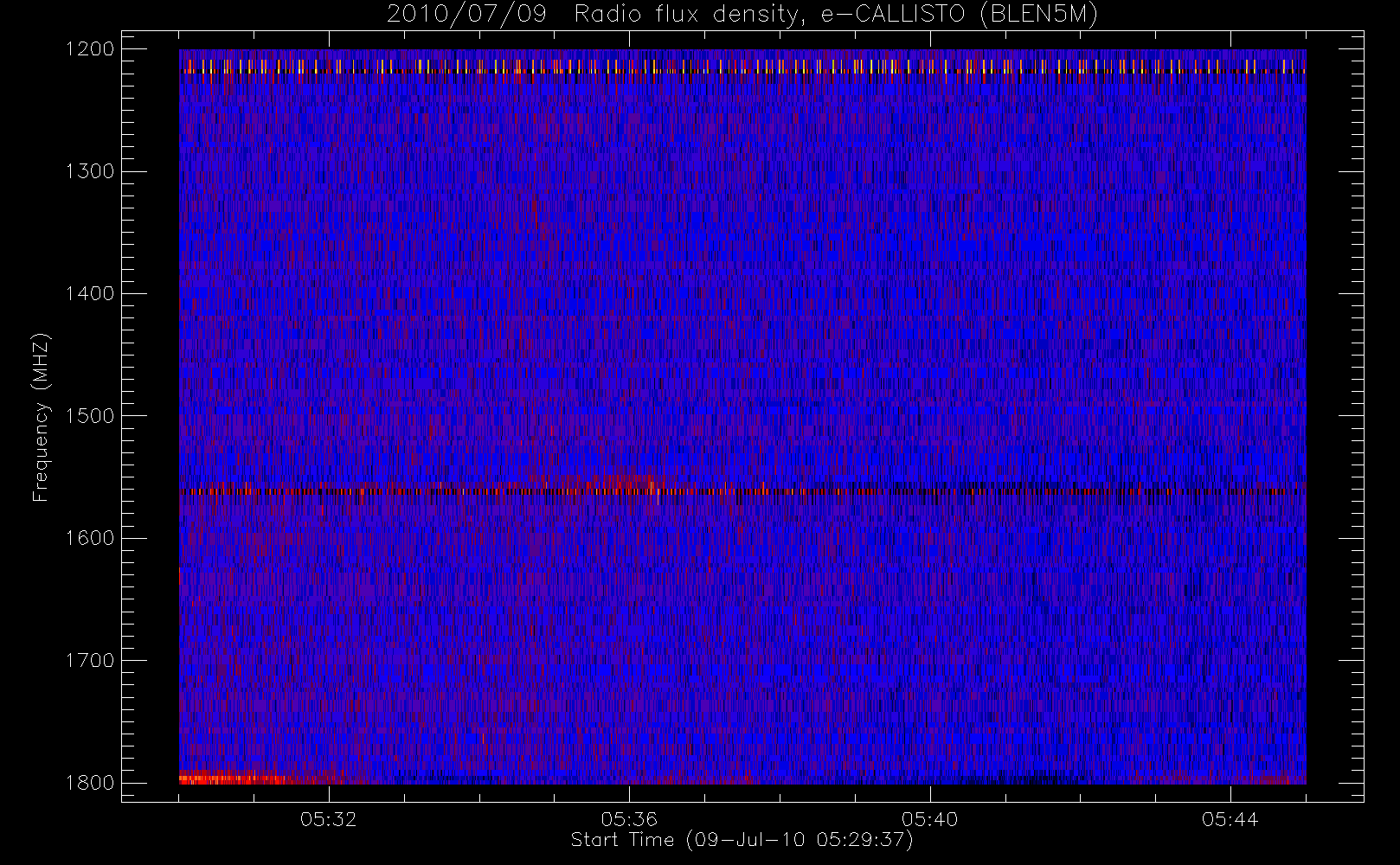Screen dimensions: 1400x865
Task: Click the 1500 frequency tick label
Action: tap(91, 415)
